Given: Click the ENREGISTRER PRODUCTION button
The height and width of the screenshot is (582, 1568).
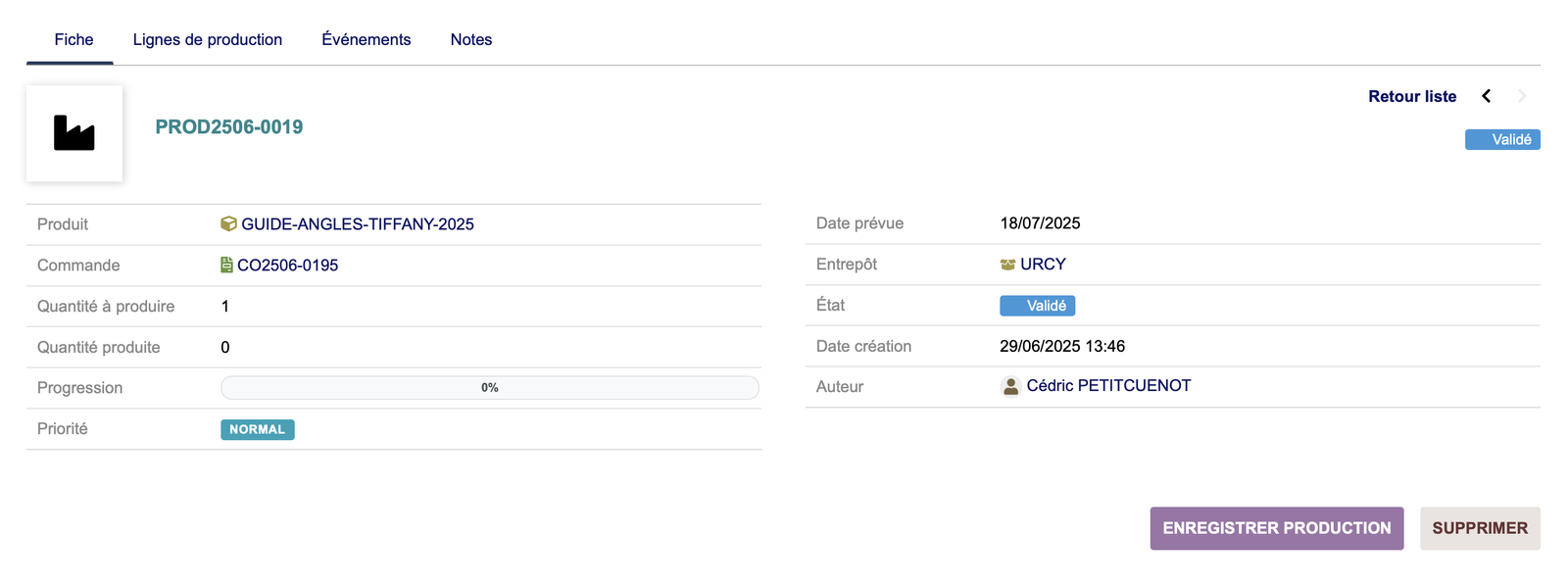Looking at the screenshot, I should coord(1276,528).
